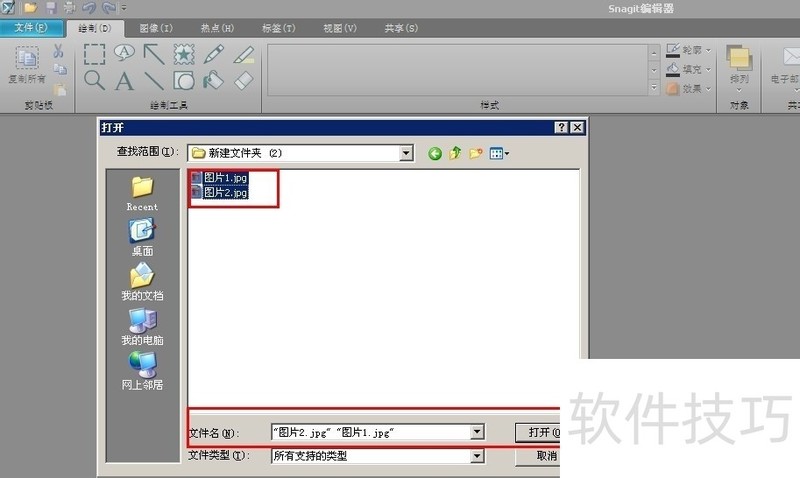The height and width of the screenshot is (478, 800).
Task: Click the styles gallery up arrow
Action: pos(654,53)
